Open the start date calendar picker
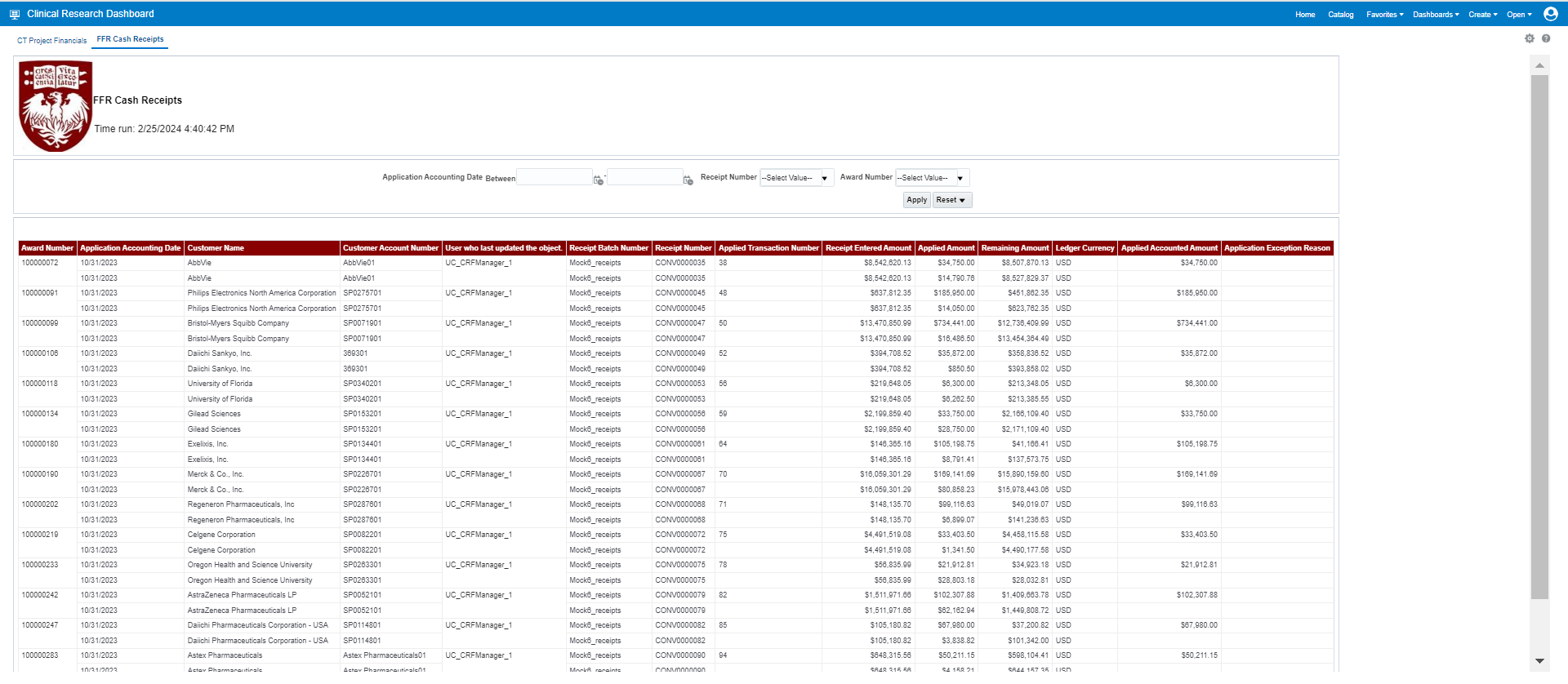 coord(599,180)
